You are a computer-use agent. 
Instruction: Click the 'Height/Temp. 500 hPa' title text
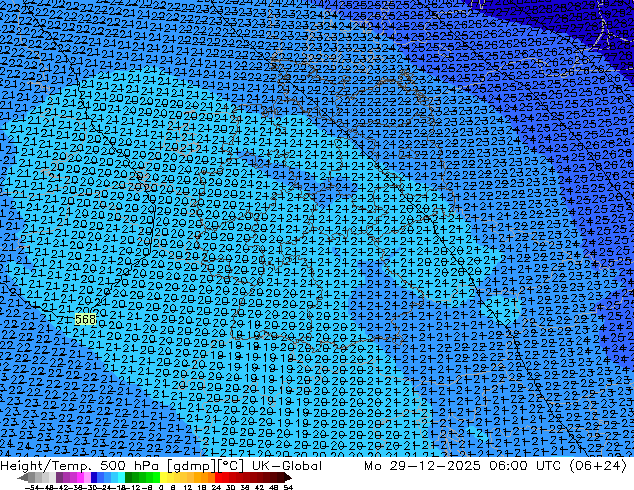[x=82, y=466]
